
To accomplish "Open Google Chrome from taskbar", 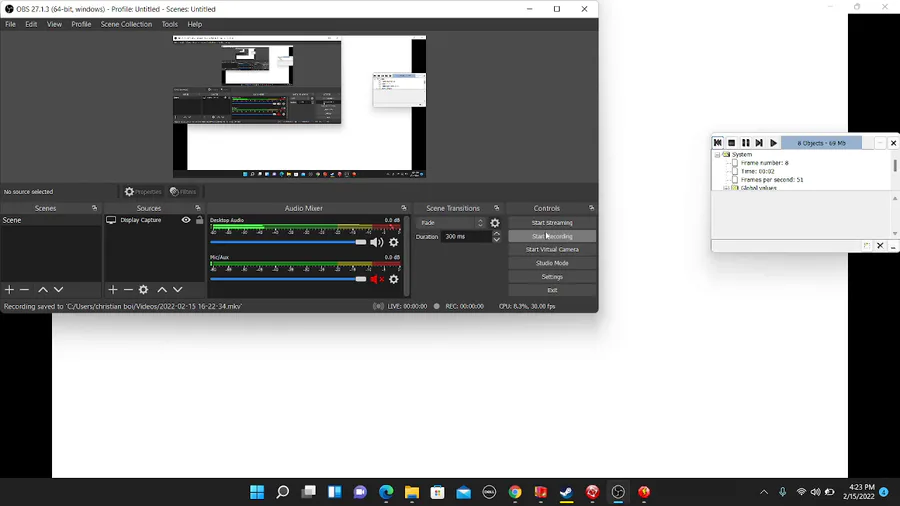I will click(515, 492).
